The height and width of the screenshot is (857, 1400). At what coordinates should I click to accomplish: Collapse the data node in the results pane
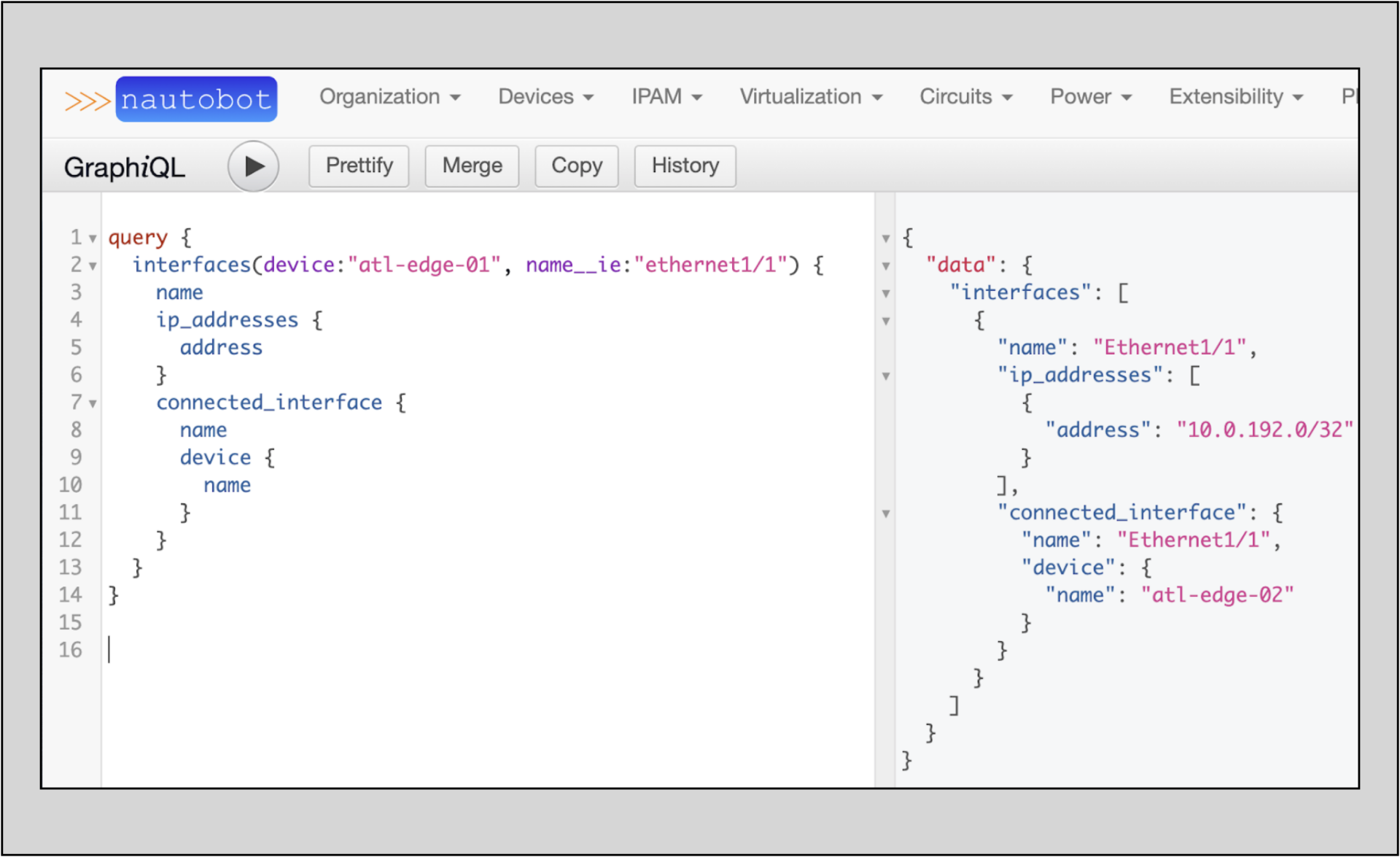885,265
